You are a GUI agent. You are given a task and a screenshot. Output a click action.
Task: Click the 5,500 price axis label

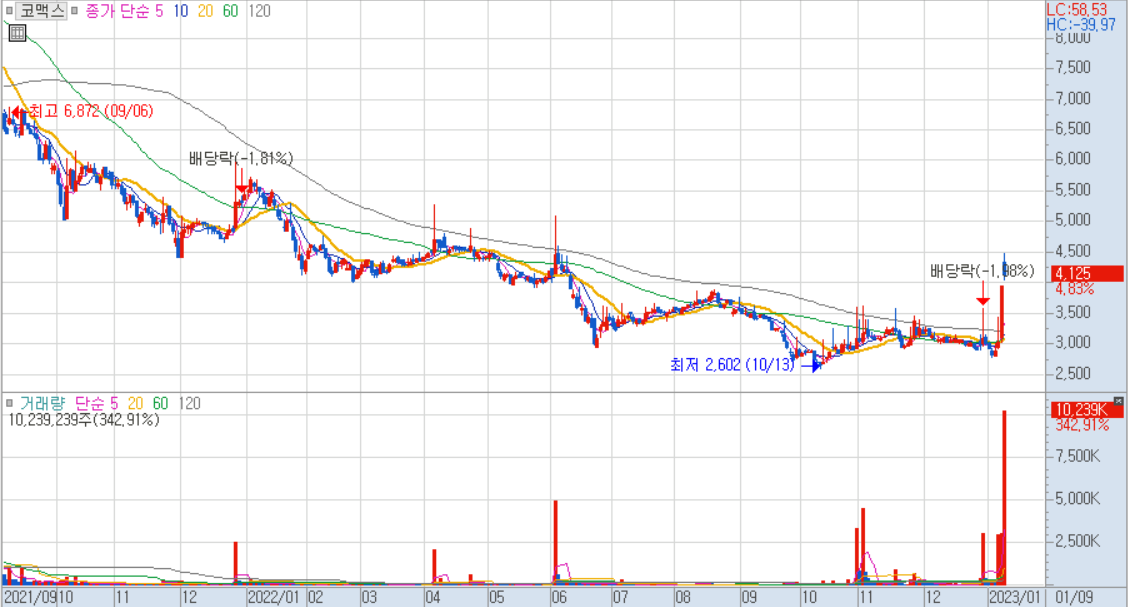coord(1073,190)
